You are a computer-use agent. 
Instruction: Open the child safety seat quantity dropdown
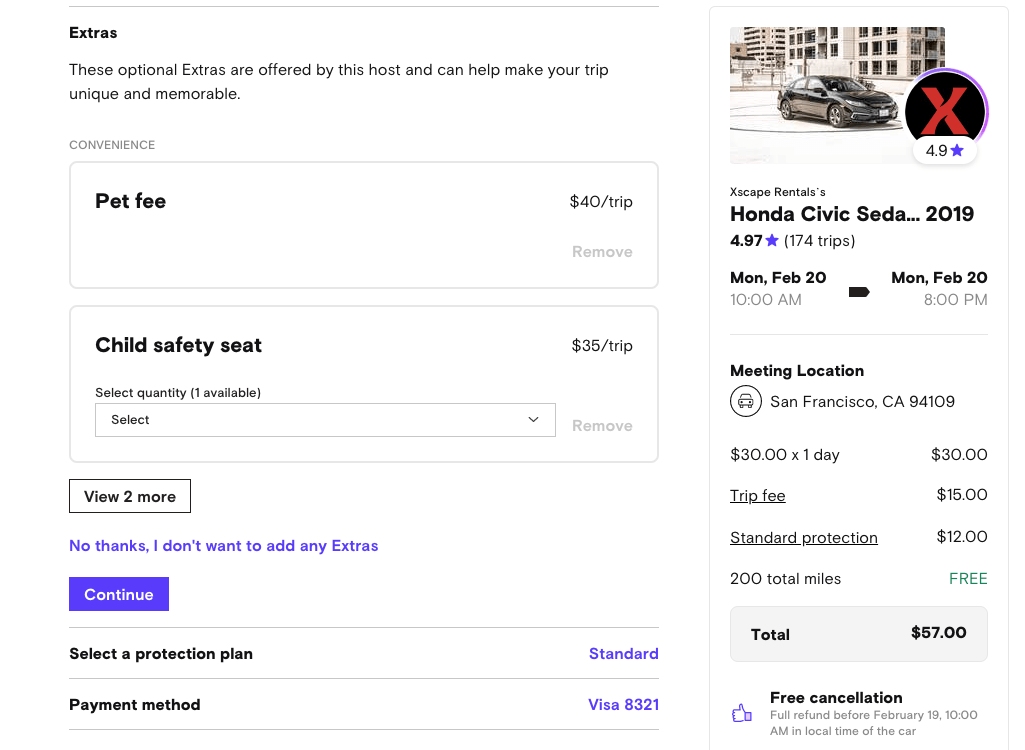tap(325, 420)
